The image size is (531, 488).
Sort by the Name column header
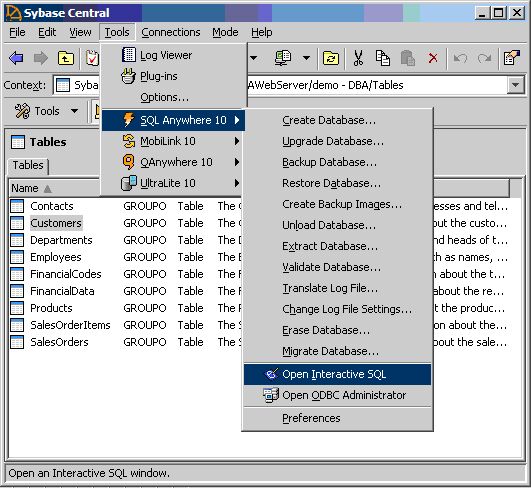(54, 188)
